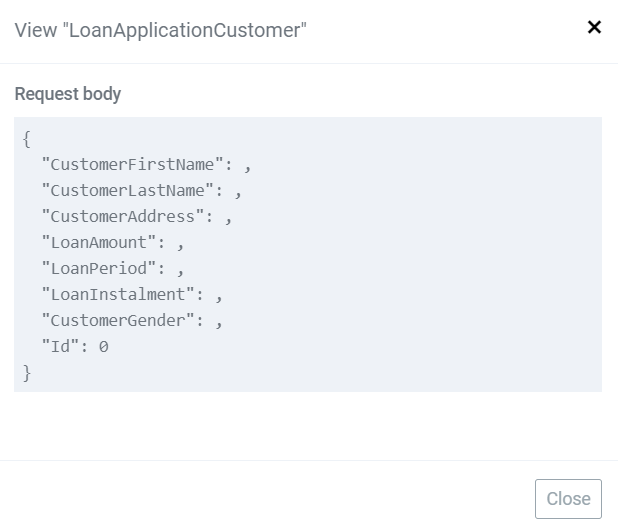
Task: Click the comma after "CustomerAddress":
Action: coord(229,221)
